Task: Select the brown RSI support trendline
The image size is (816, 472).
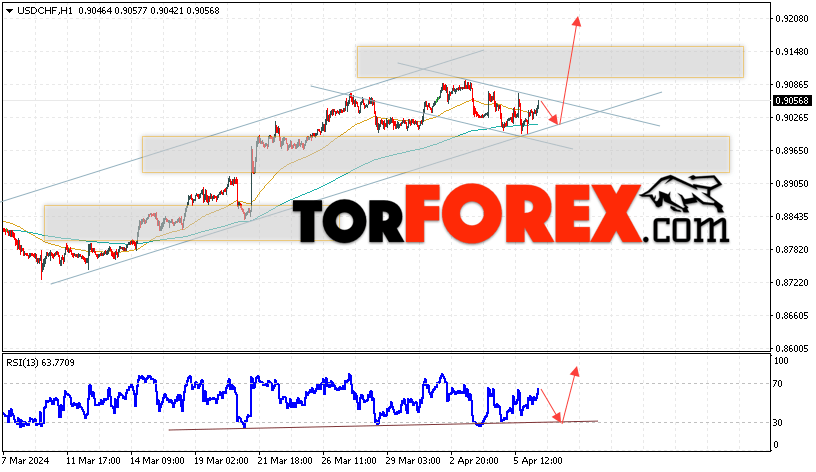Action: [x=384, y=426]
